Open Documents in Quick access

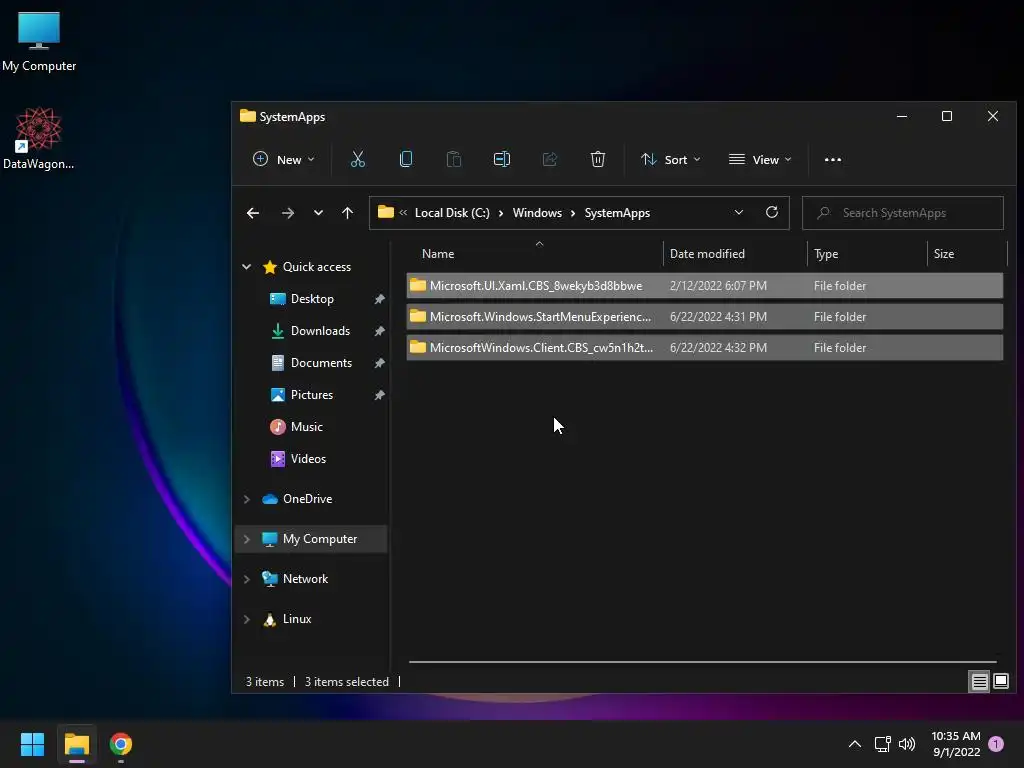(321, 362)
